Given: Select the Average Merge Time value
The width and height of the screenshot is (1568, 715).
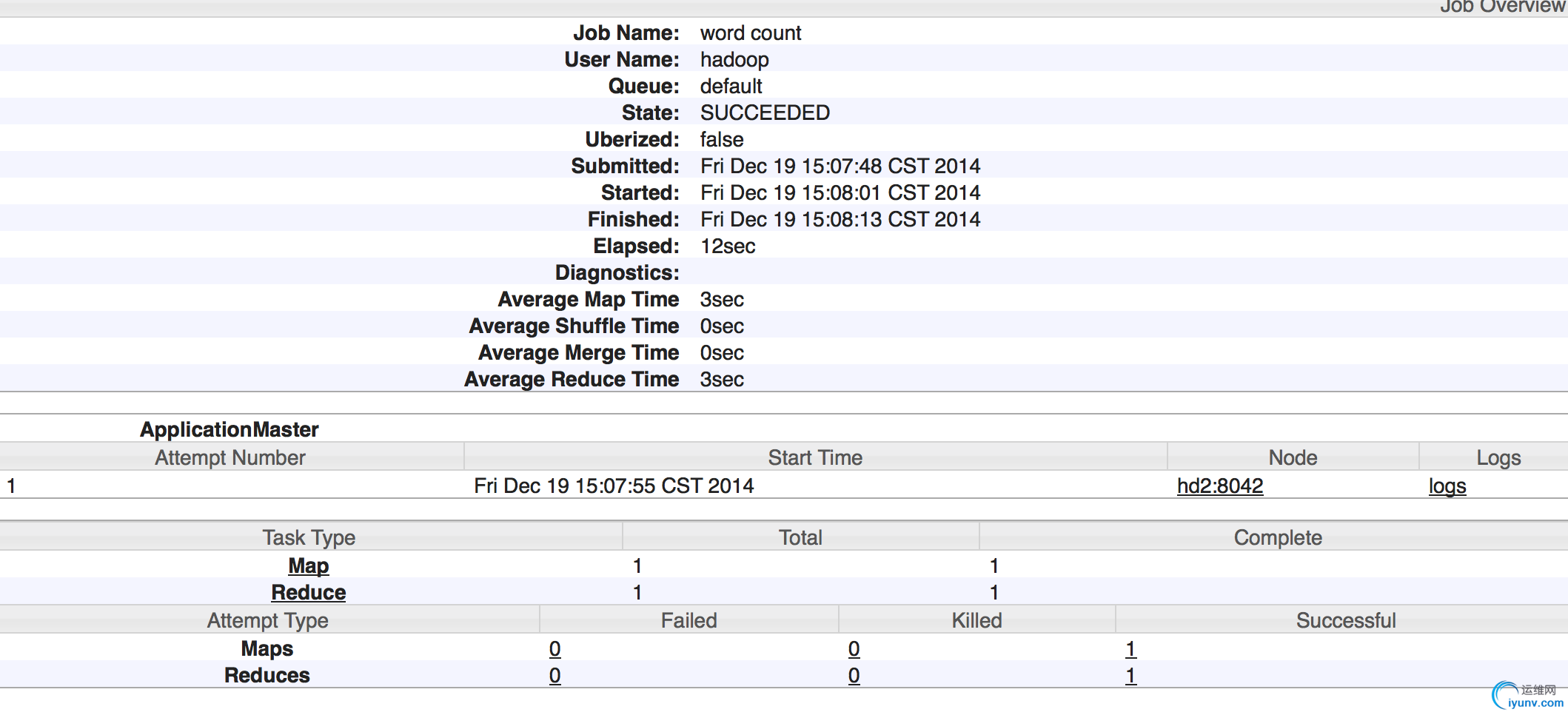Looking at the screenshot, I should (x=722, y=353).
